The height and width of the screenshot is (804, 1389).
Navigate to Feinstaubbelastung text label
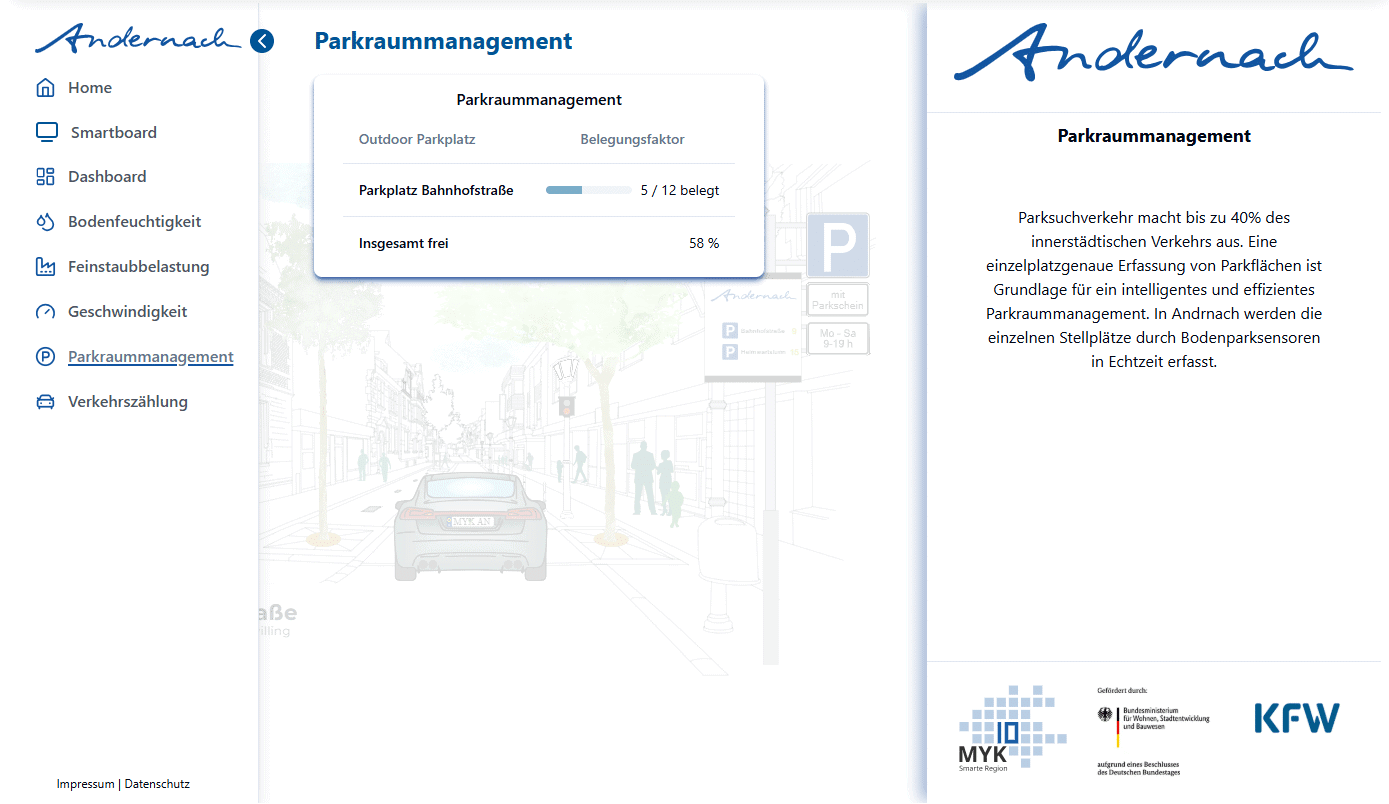[x=138, y=267]
